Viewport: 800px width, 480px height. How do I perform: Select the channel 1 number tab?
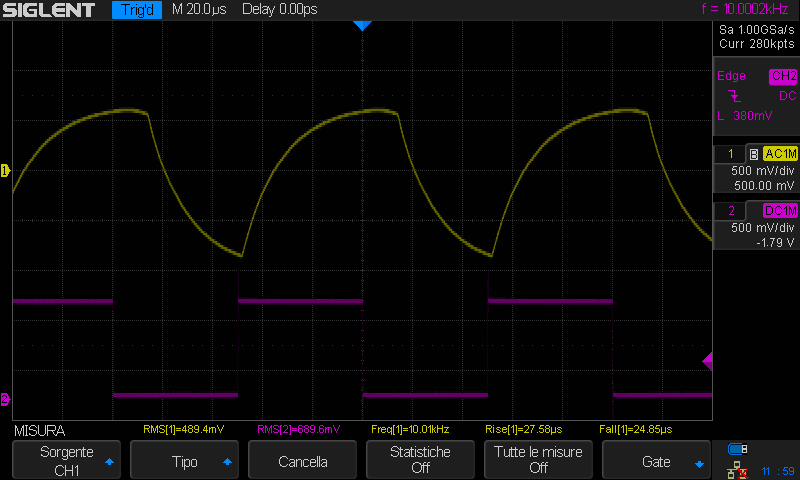tap(731, 154)
